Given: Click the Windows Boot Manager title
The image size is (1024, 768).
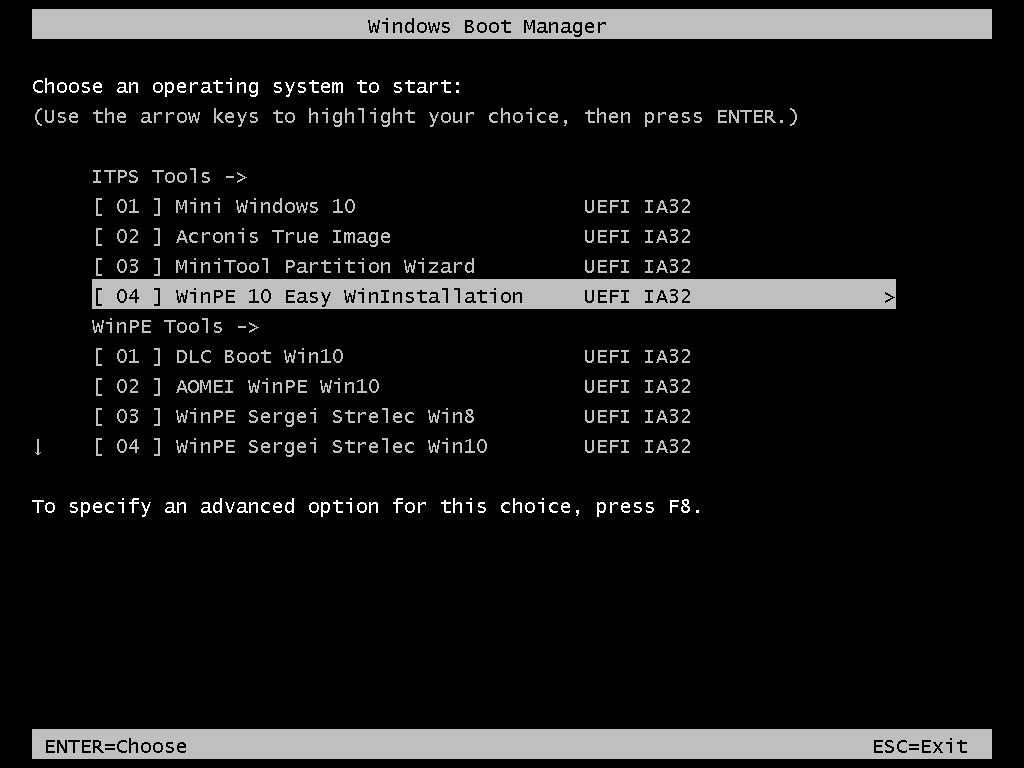Looking at the screenshot, I should tap(487, 26).
